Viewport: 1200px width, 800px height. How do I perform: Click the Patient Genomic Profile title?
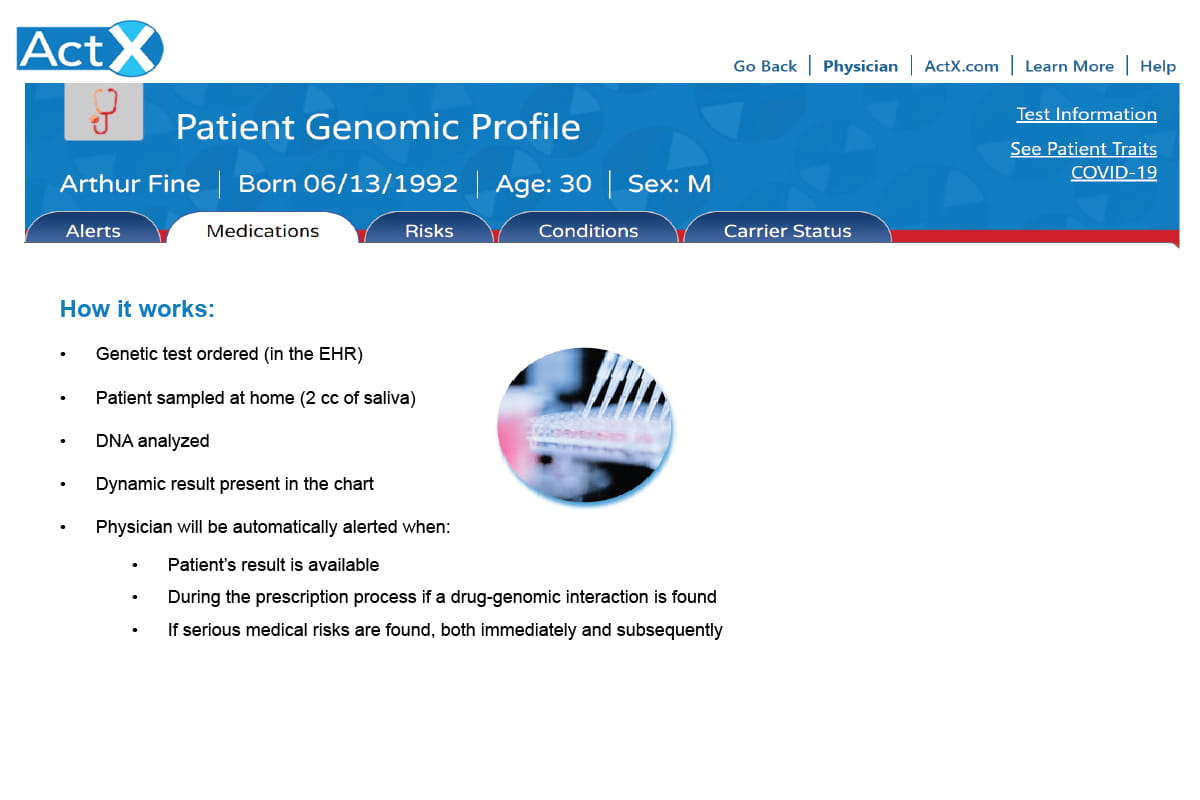pyautogui.click(x=378, y=127)
